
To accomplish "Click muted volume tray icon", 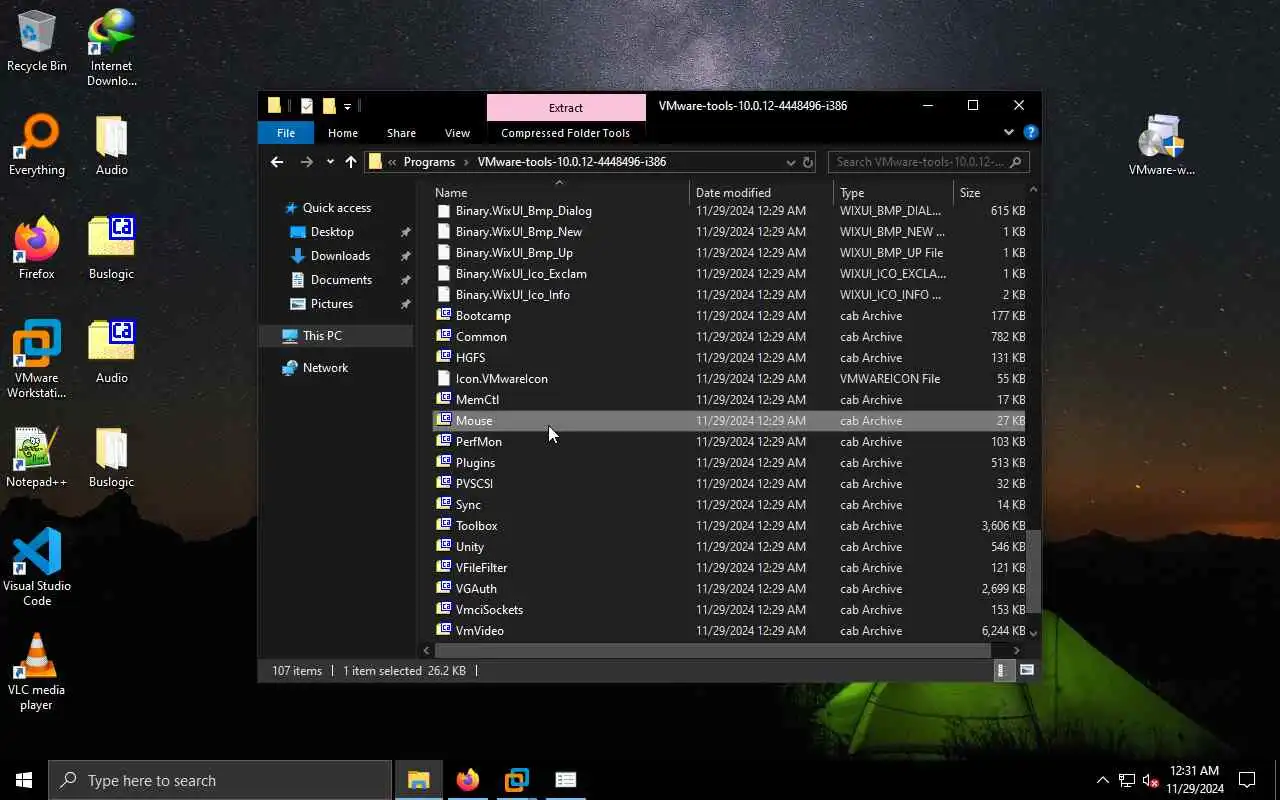I will coord(1151,780).
